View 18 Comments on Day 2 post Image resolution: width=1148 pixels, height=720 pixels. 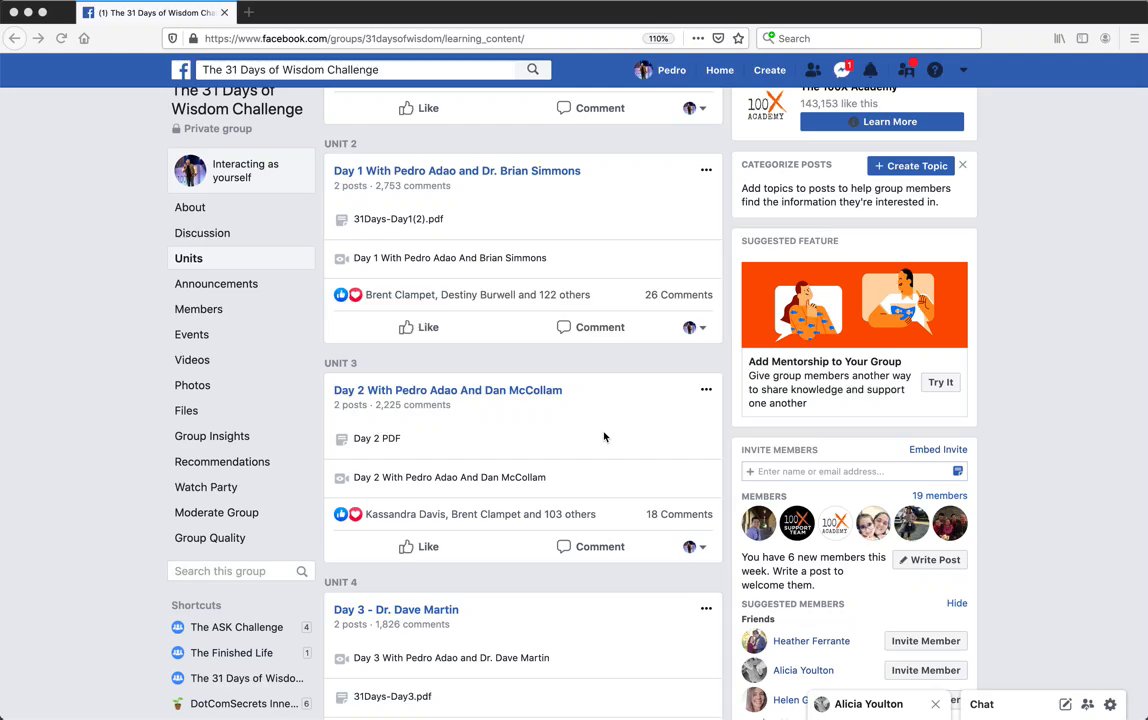point(679,514)
